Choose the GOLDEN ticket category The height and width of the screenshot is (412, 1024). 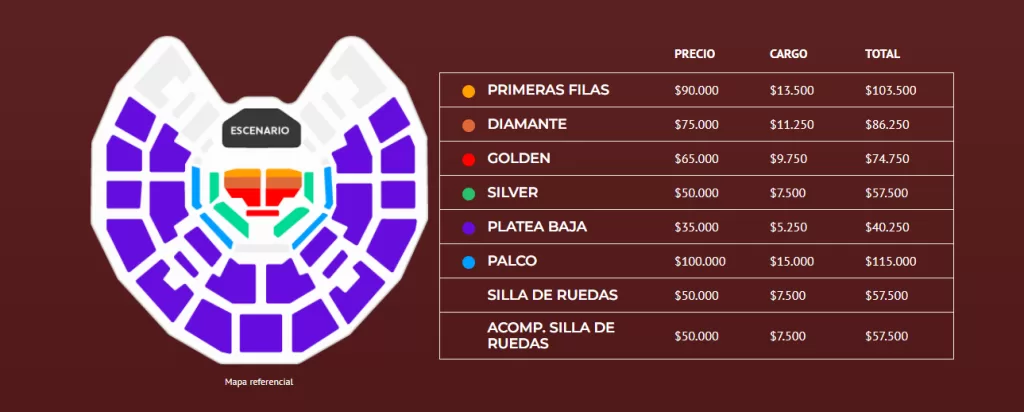pyautogui.click(x=518, y=158)
